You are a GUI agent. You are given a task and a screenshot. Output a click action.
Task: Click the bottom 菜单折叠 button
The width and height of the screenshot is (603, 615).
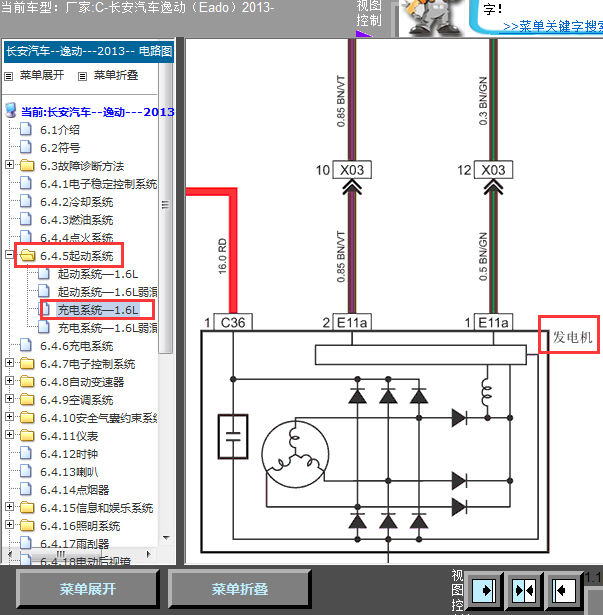click(x=240, y=589)
